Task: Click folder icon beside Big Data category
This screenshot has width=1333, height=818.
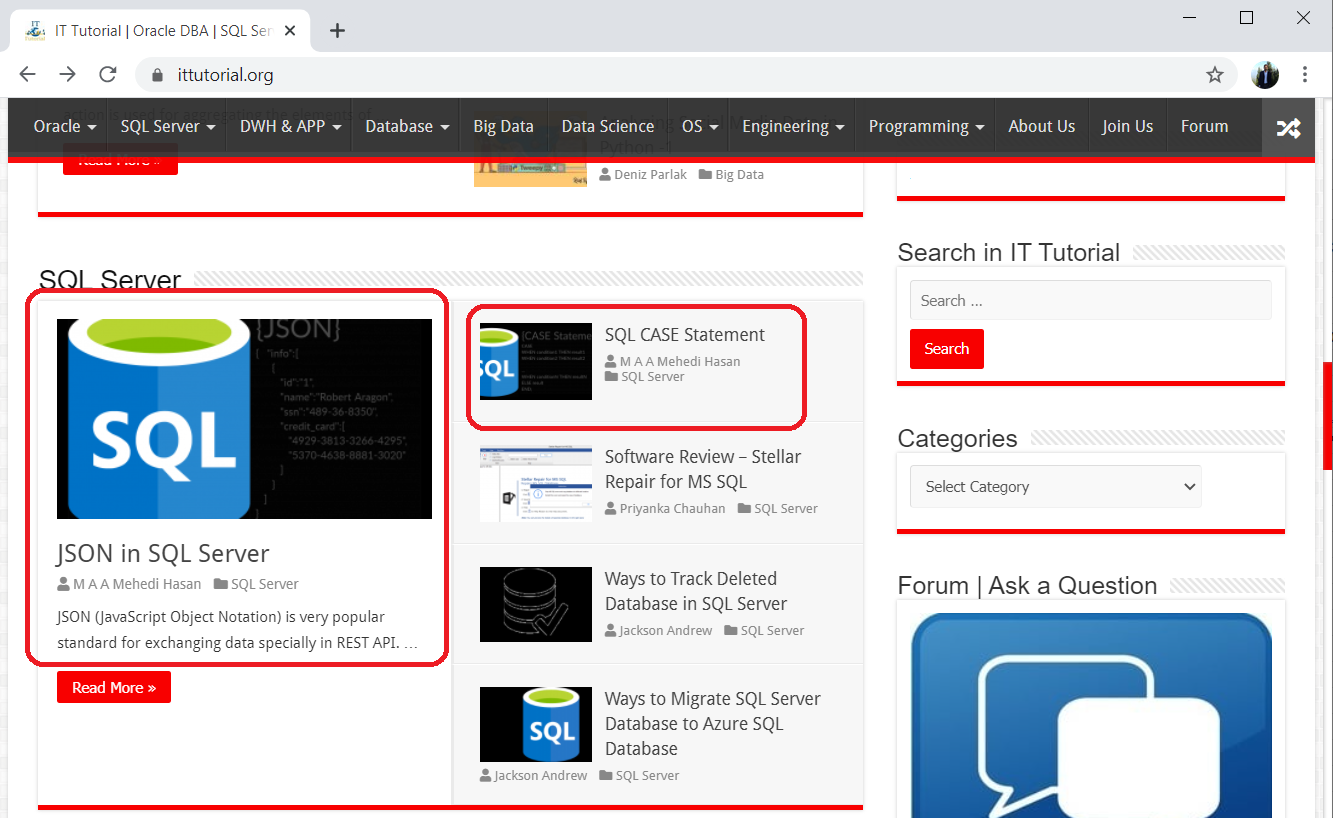Action: coord(705,174)
